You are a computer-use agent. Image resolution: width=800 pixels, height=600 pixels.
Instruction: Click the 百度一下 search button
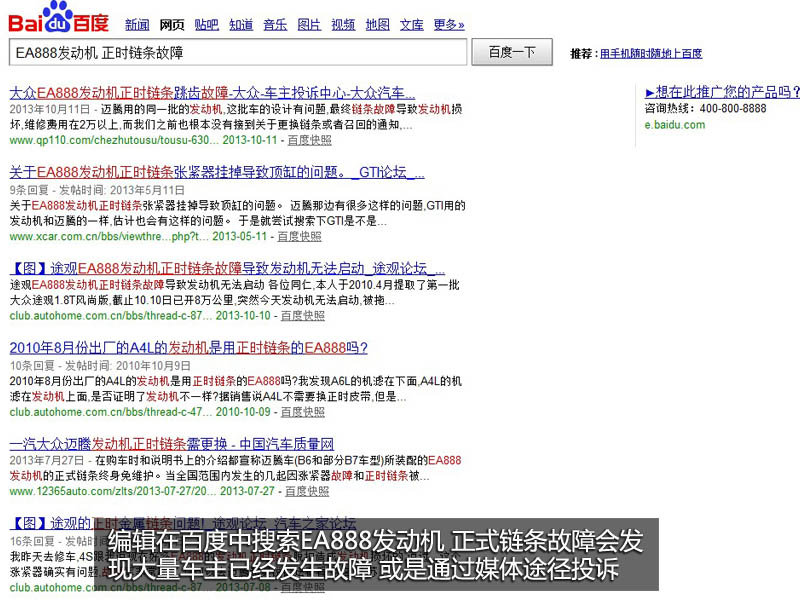[512, 52]
